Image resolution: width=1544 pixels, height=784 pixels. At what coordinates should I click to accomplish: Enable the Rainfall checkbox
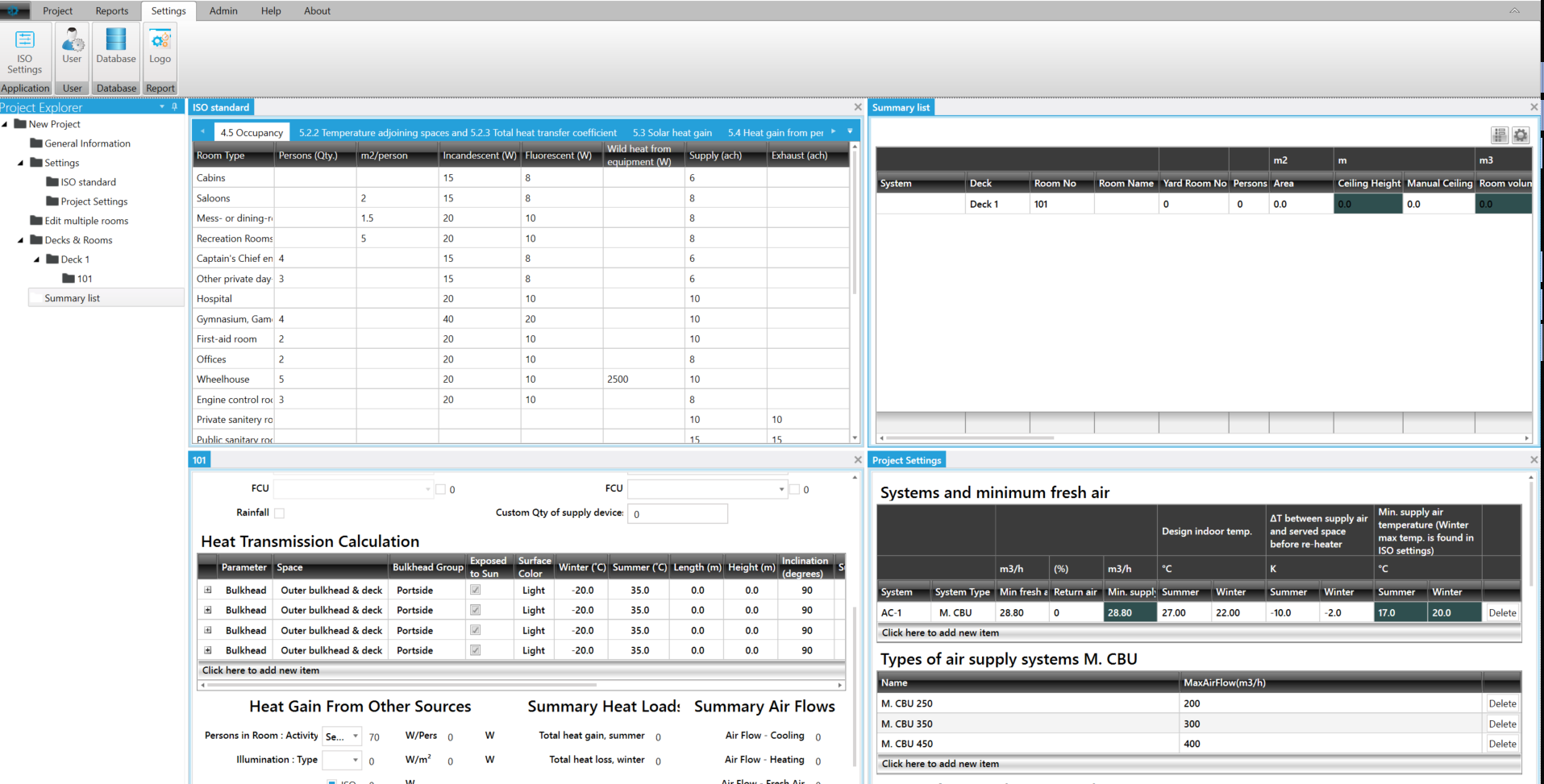point(279,513)
